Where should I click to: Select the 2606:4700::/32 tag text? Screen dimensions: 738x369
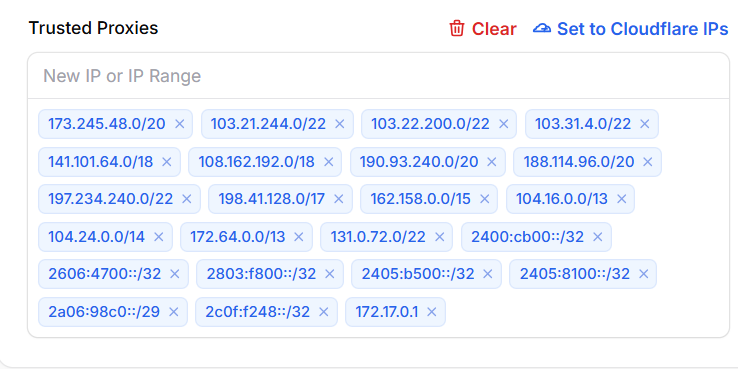pyautogui.click(x=104, y=274)
